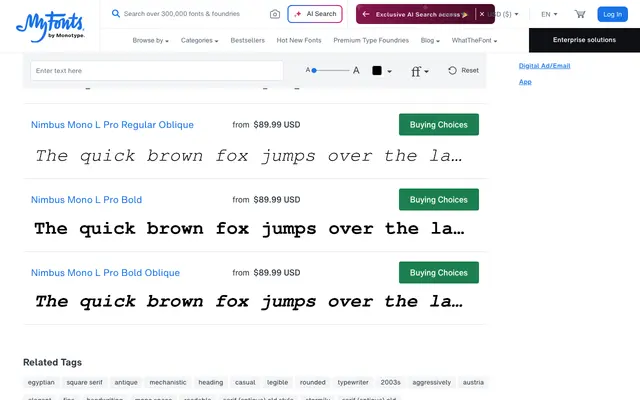Open the ff ligatures options dropdown
Screen dimensions: 640x400
tap(420, 71)
